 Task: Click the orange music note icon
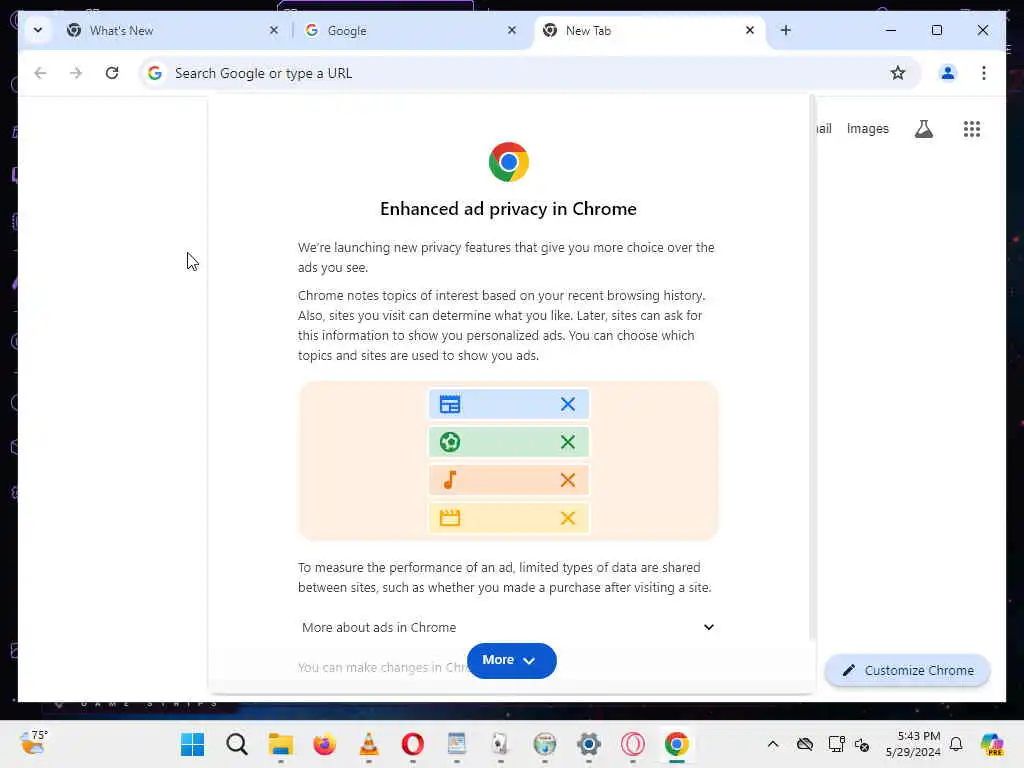pos(450,480)
